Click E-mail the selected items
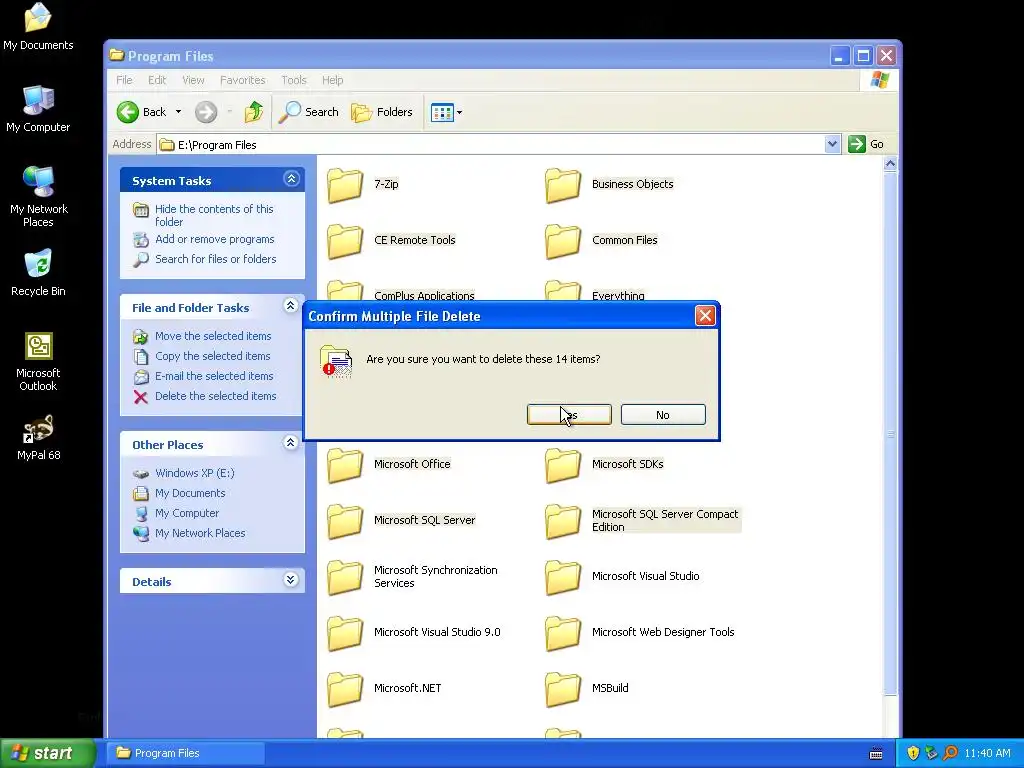The height and width of the screenshot is (768, 1024). (214, 376)
